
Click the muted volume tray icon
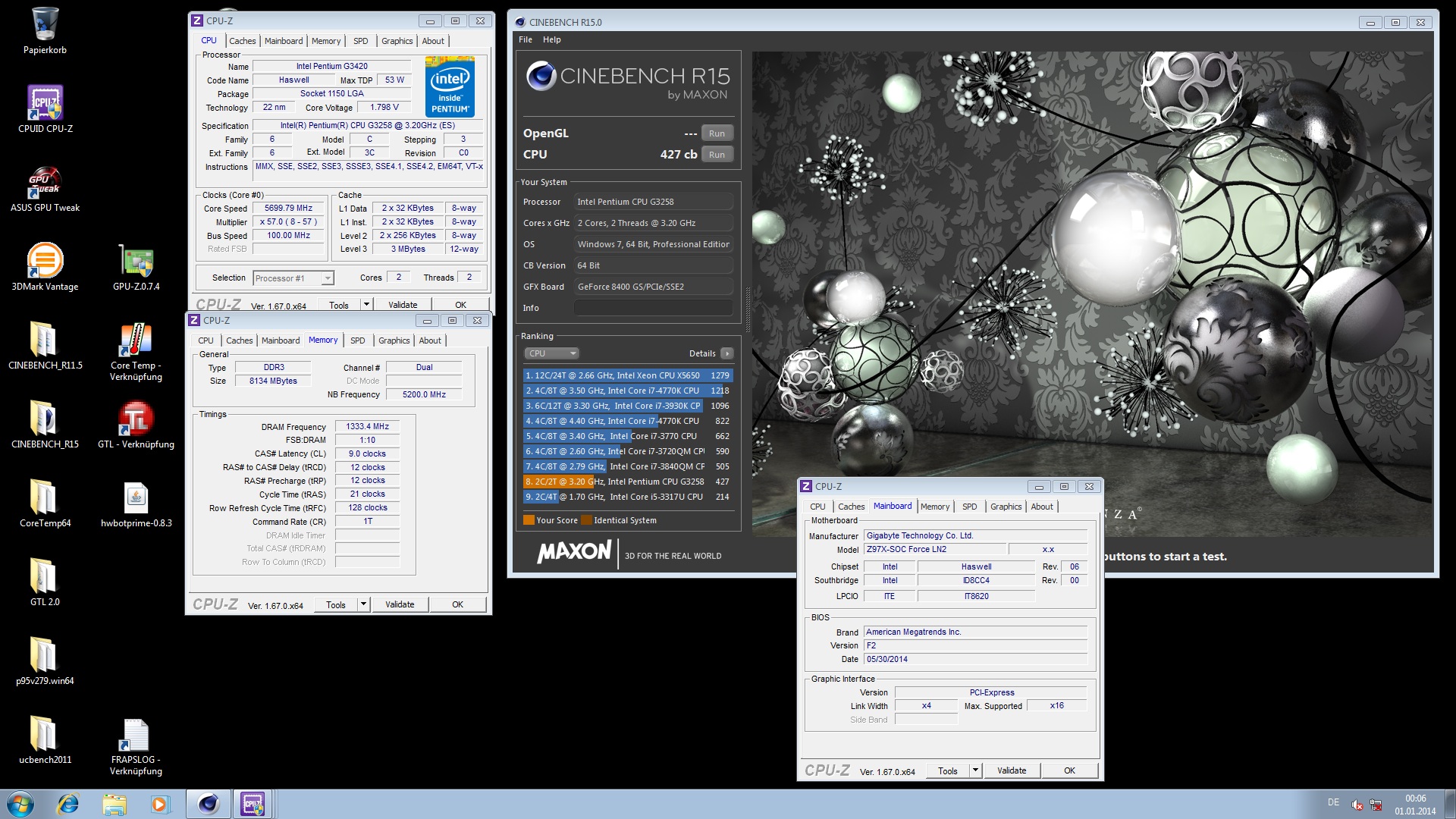point(1357,805)
